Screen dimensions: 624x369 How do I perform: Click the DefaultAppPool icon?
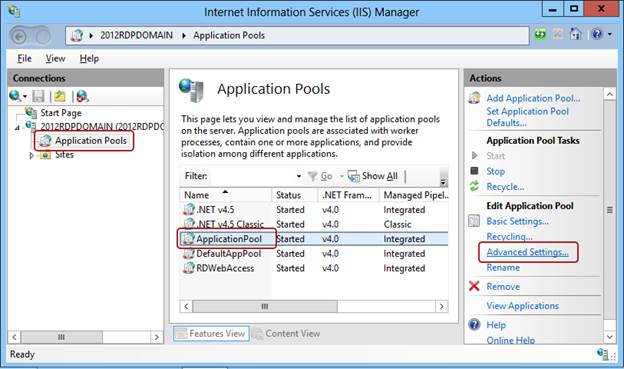pyautogui.click(x=189, y=254)
